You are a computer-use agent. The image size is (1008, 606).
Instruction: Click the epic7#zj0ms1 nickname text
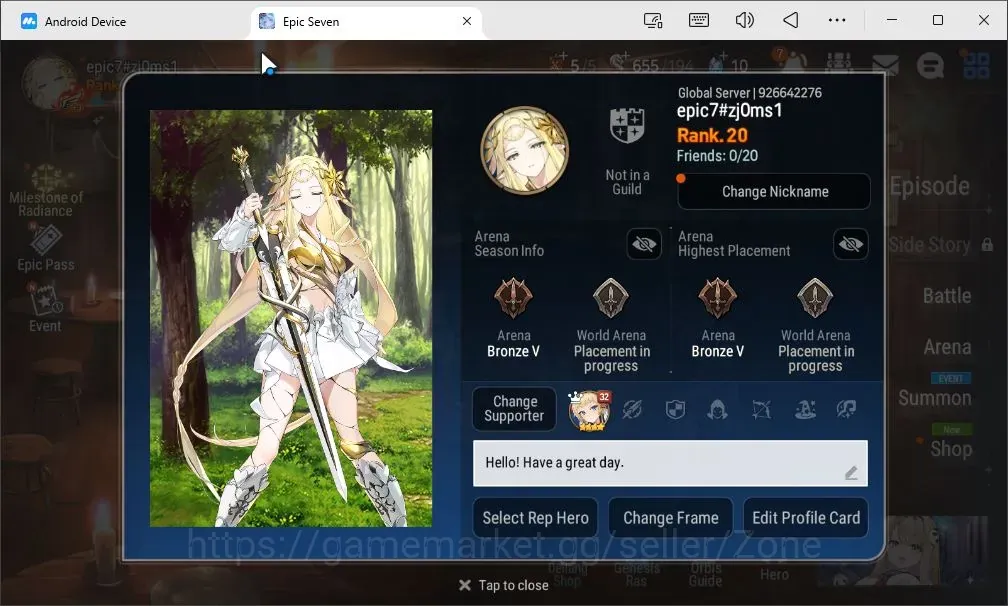click(729, 111)
